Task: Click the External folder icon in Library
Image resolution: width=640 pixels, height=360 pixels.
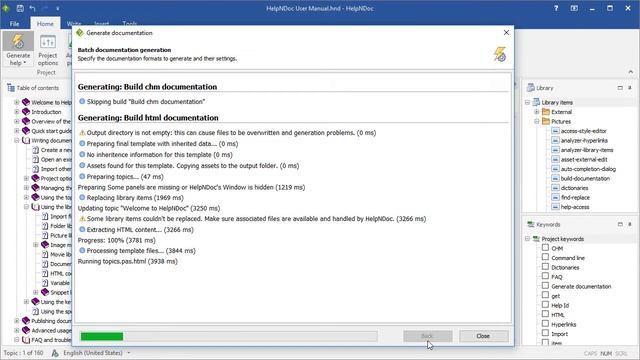Action: point(546,112)
